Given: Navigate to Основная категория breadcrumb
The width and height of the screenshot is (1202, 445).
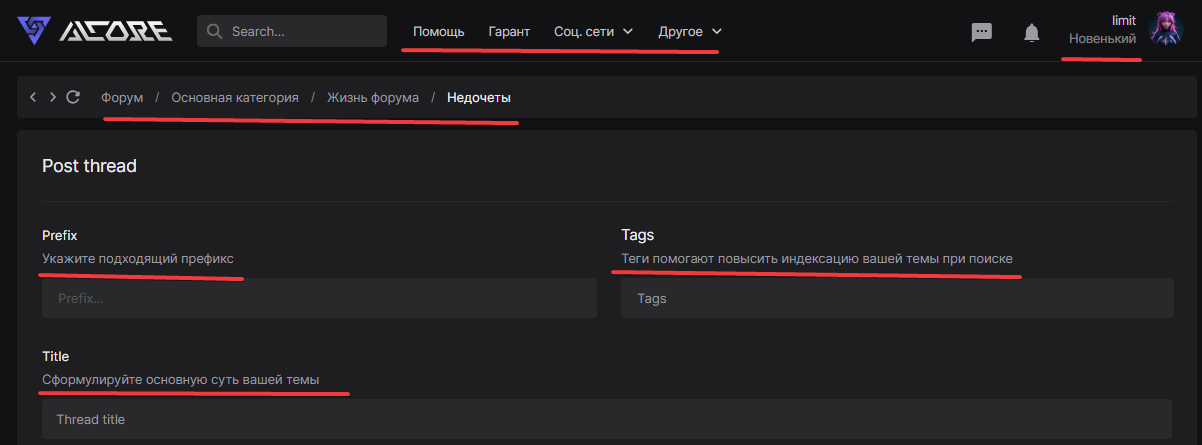Looking at the screenshot, I should (x=235, y=97).
